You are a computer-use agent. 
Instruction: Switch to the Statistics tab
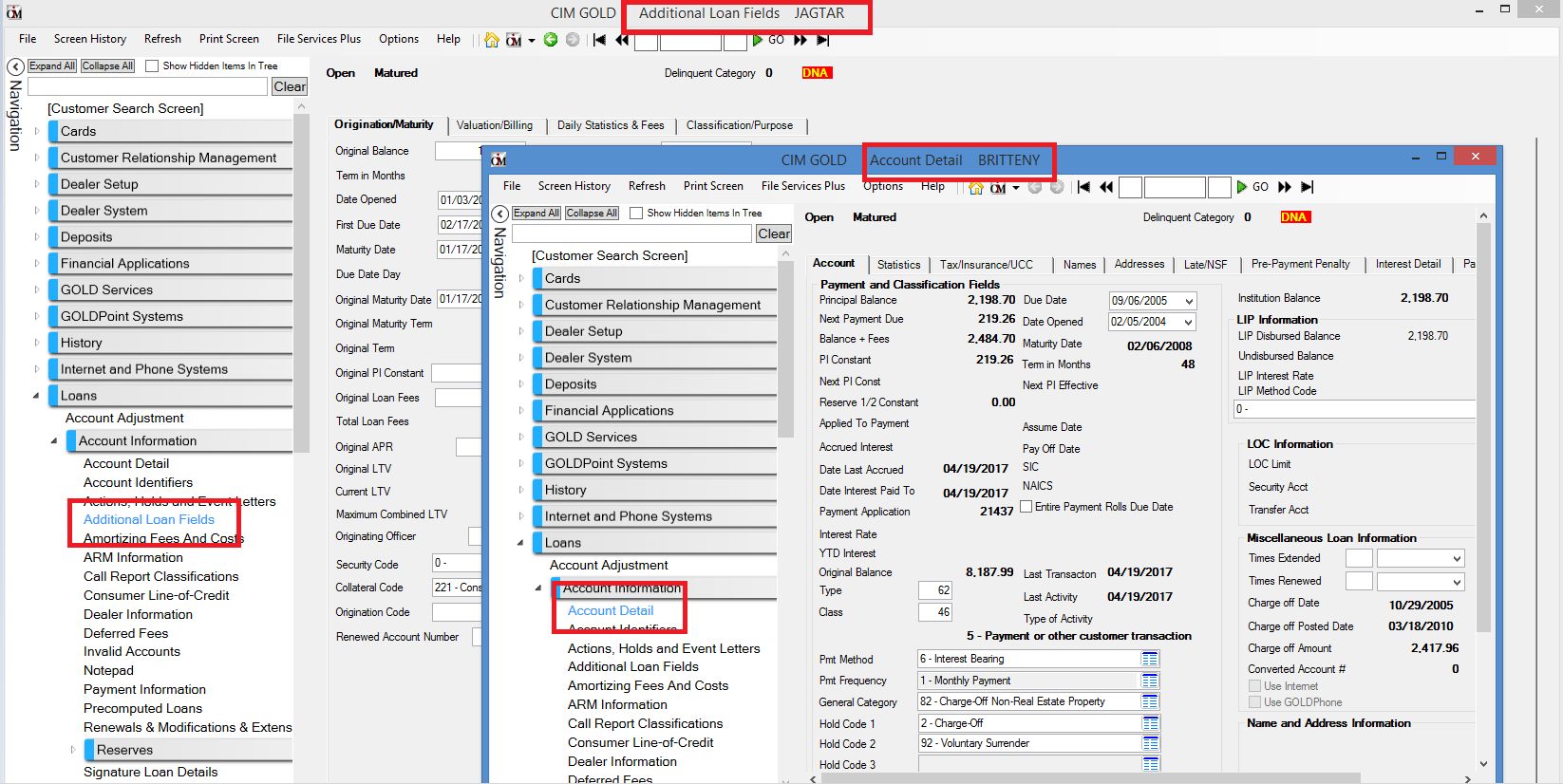coord(899,265)
